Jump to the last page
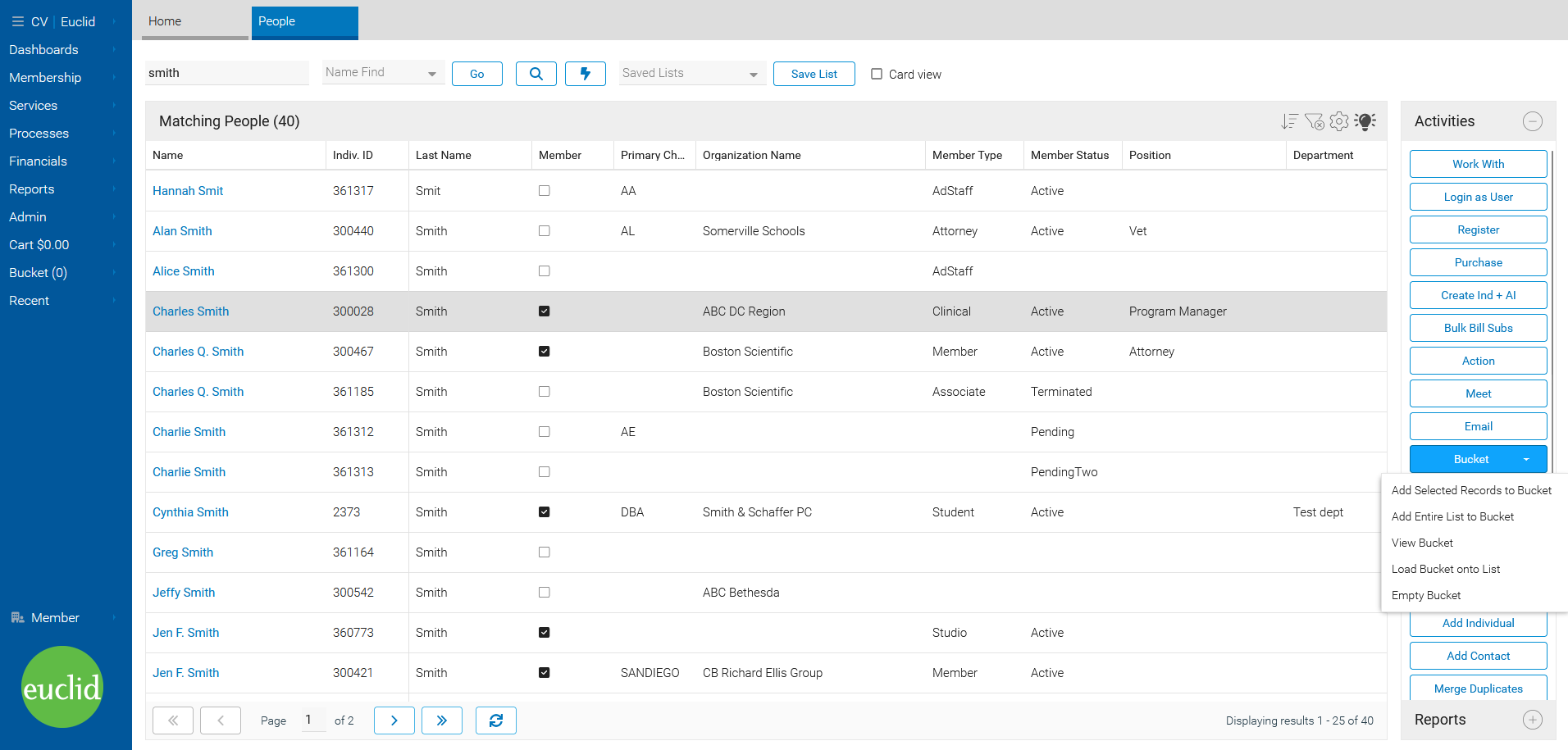Image resolution: width=1568 pixels, height=750 pixels. (x=442, y=720)
